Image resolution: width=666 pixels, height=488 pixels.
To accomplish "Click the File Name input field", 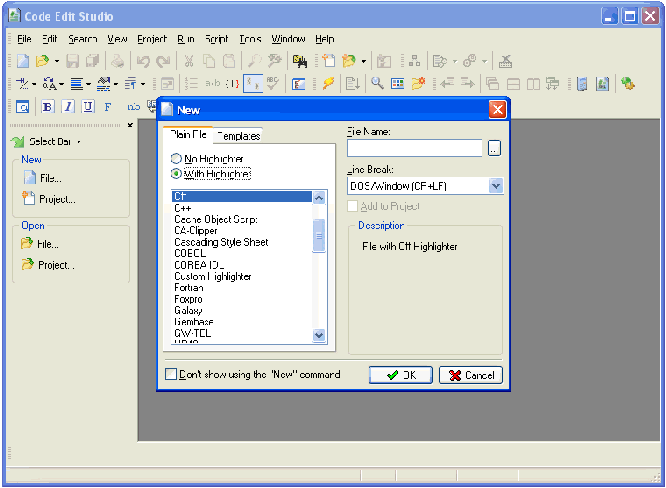I will tap(415, 148).
